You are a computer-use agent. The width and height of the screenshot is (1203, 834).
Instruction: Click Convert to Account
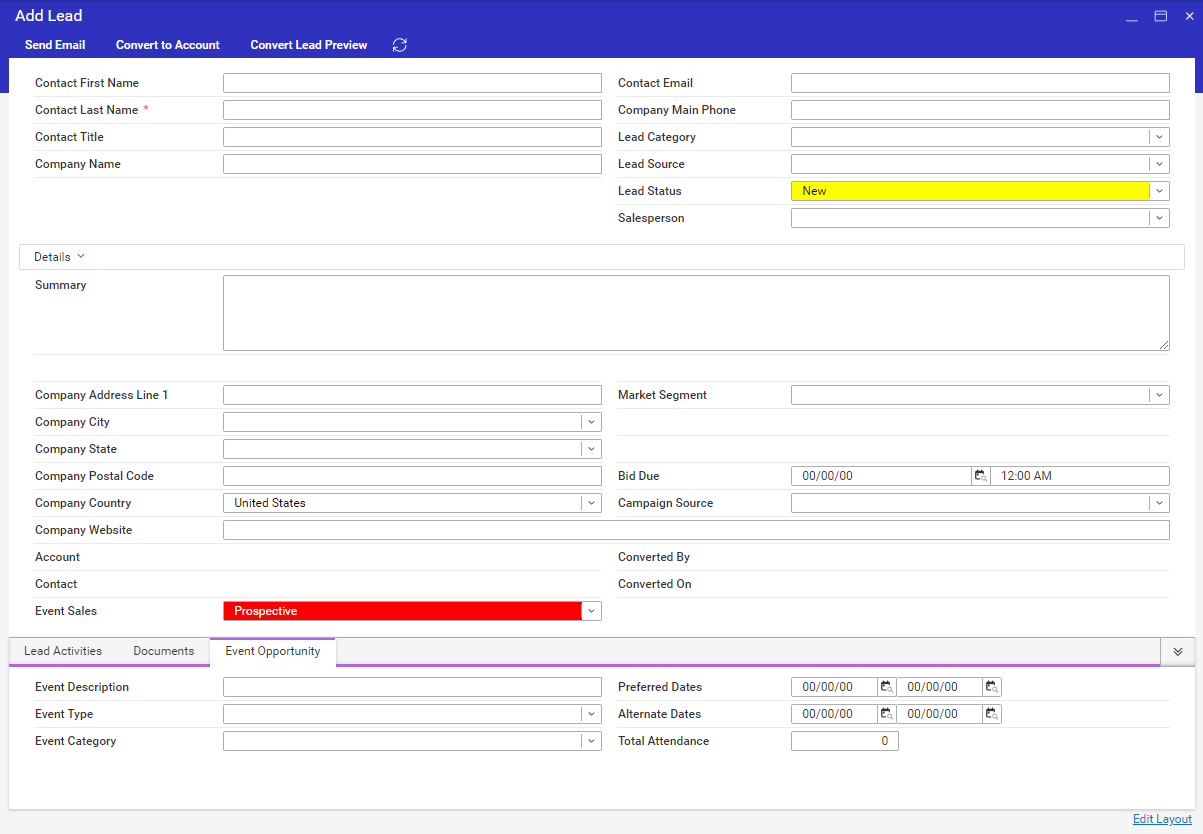(168, 45)
